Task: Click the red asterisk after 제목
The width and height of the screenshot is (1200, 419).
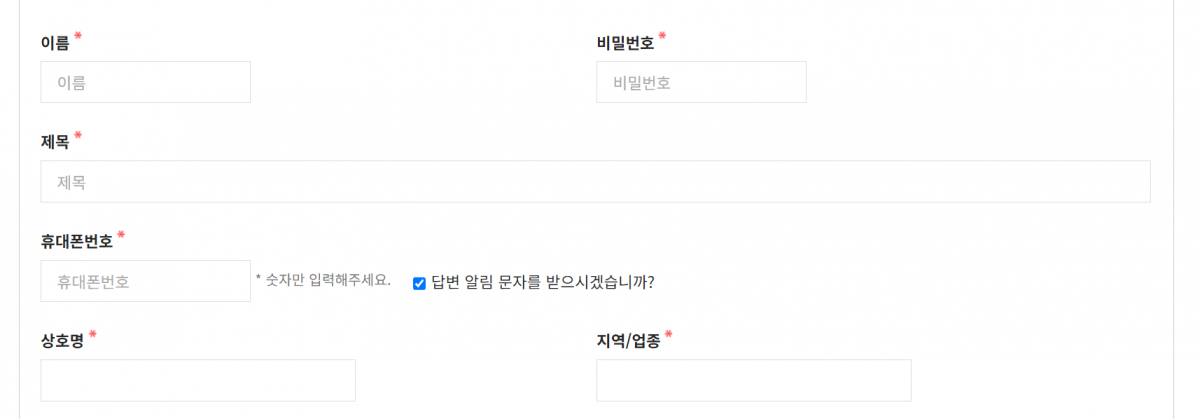Action: pos(78,136)
